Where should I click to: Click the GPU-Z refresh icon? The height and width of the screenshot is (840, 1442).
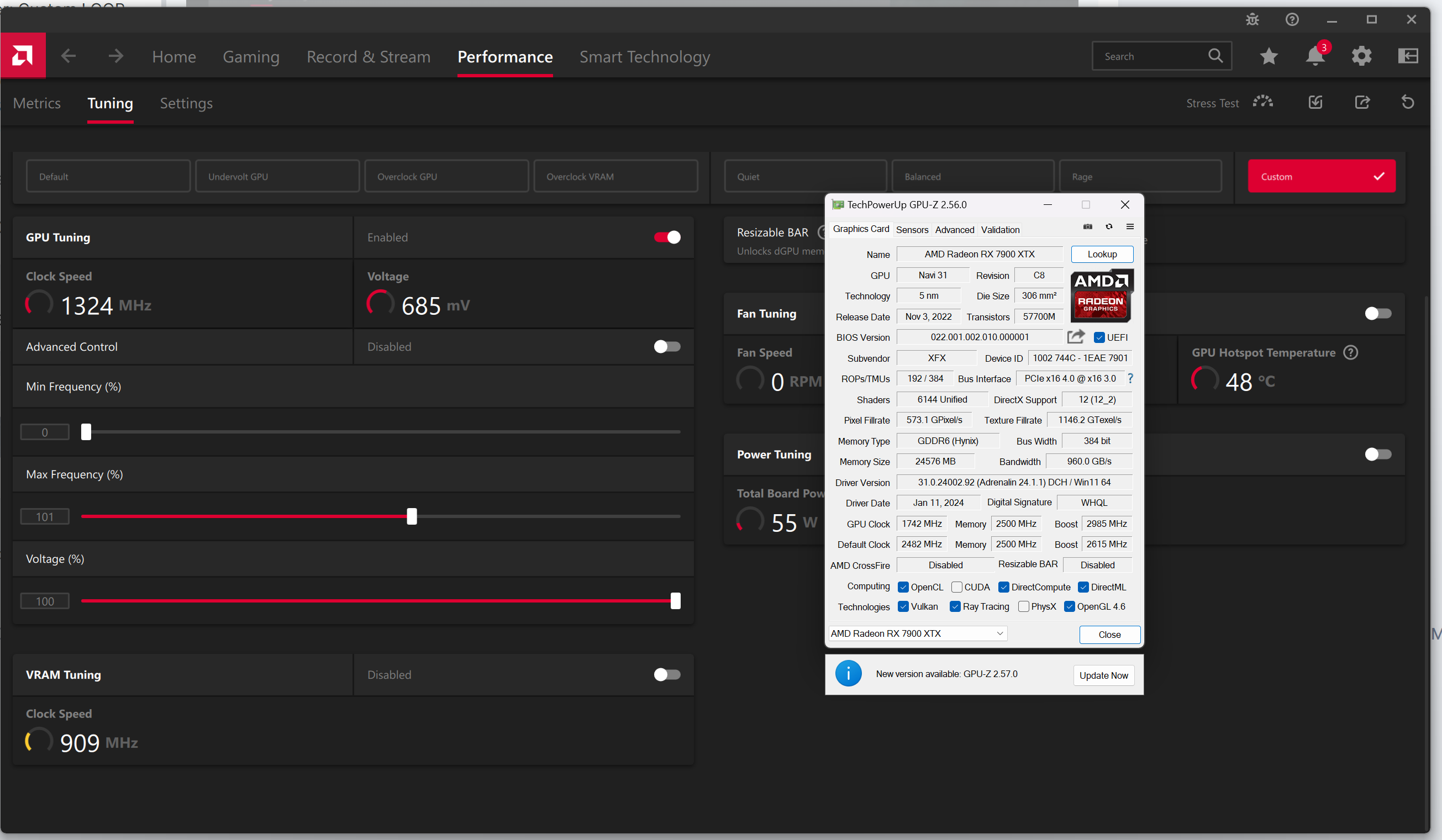(x=1109, y=227)
